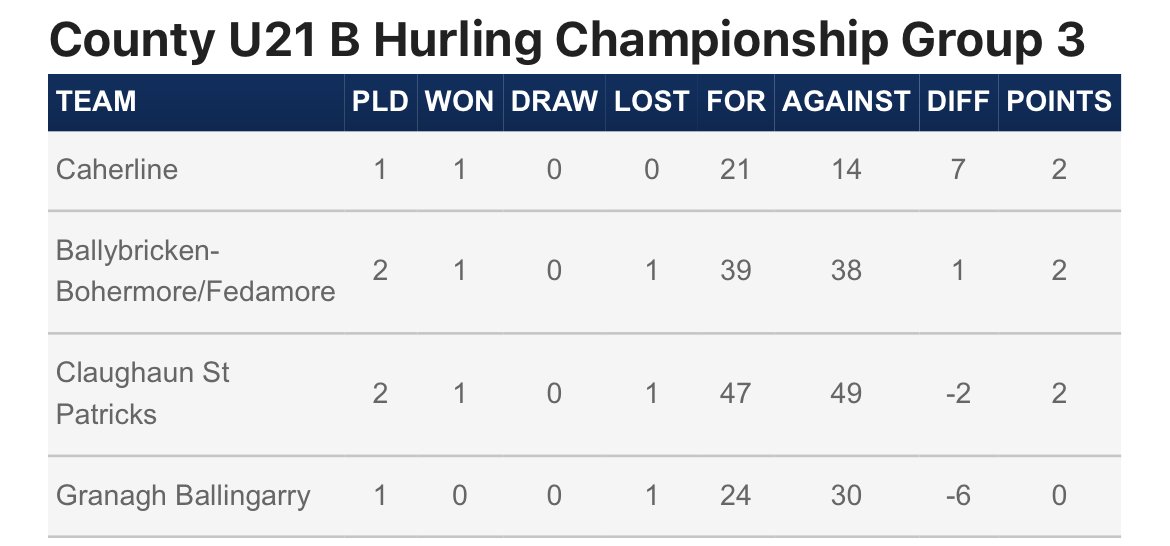Select the WON column header
Screen dimensions: 1170x546
tap(459, 101)
